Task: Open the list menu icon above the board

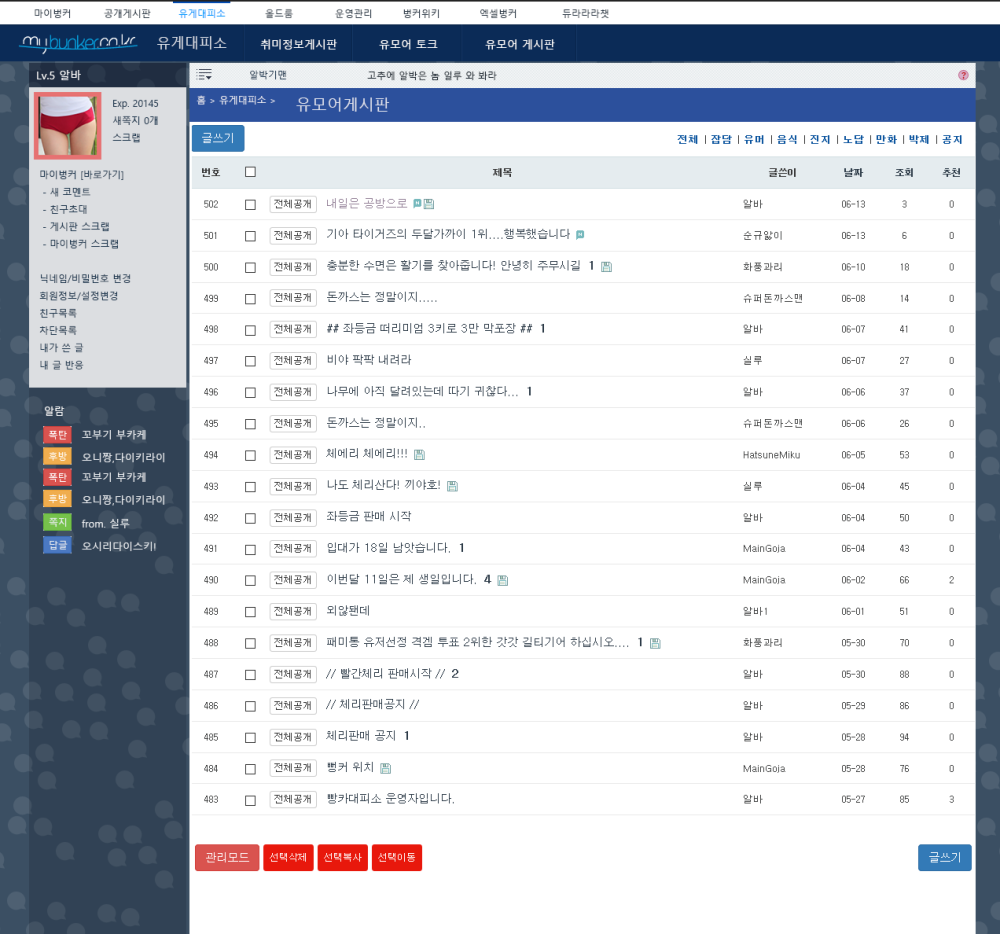Action: (204, 75)
